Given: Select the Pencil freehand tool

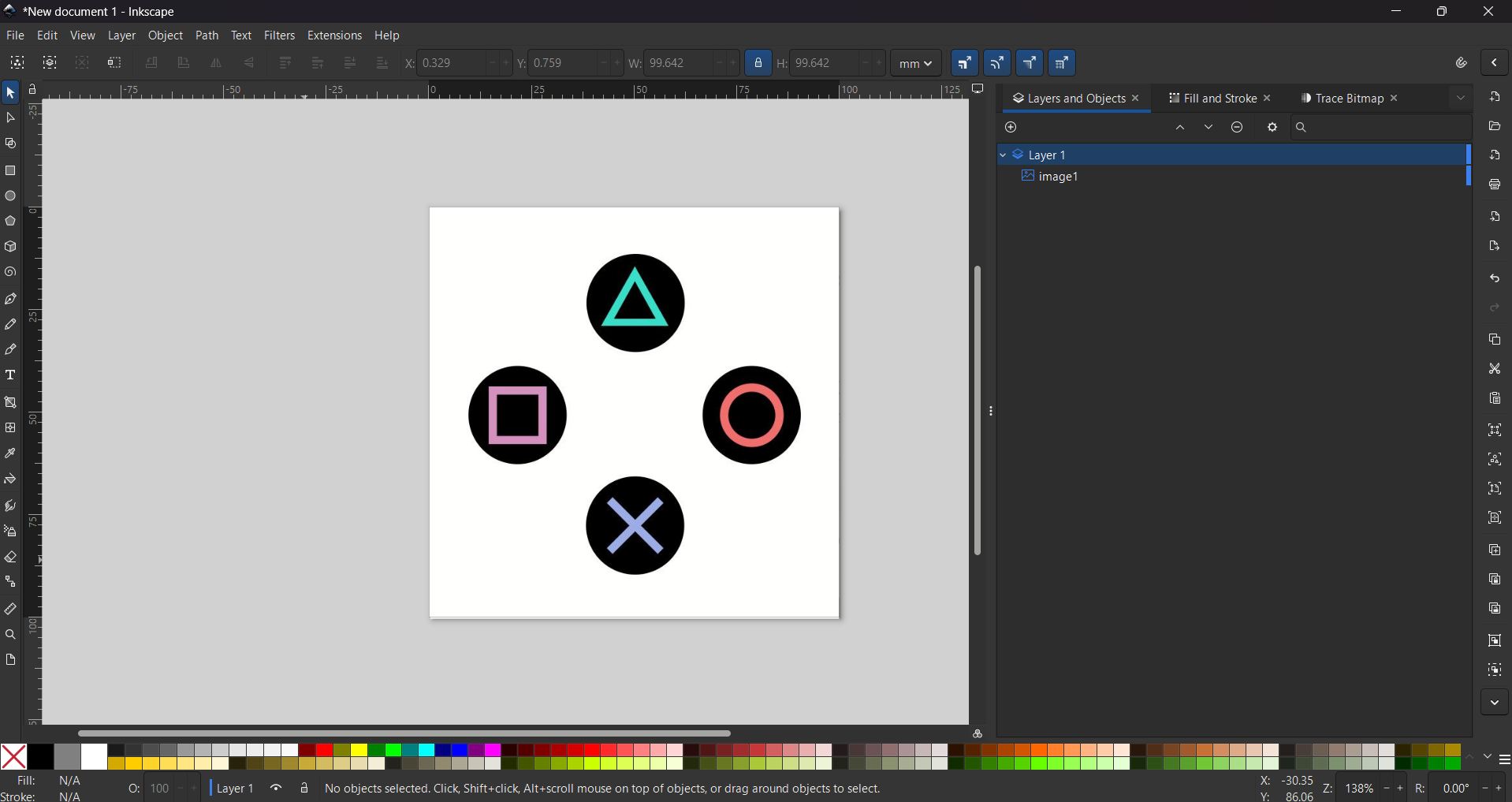Looking at the screenshot, I should pos(10,324).
